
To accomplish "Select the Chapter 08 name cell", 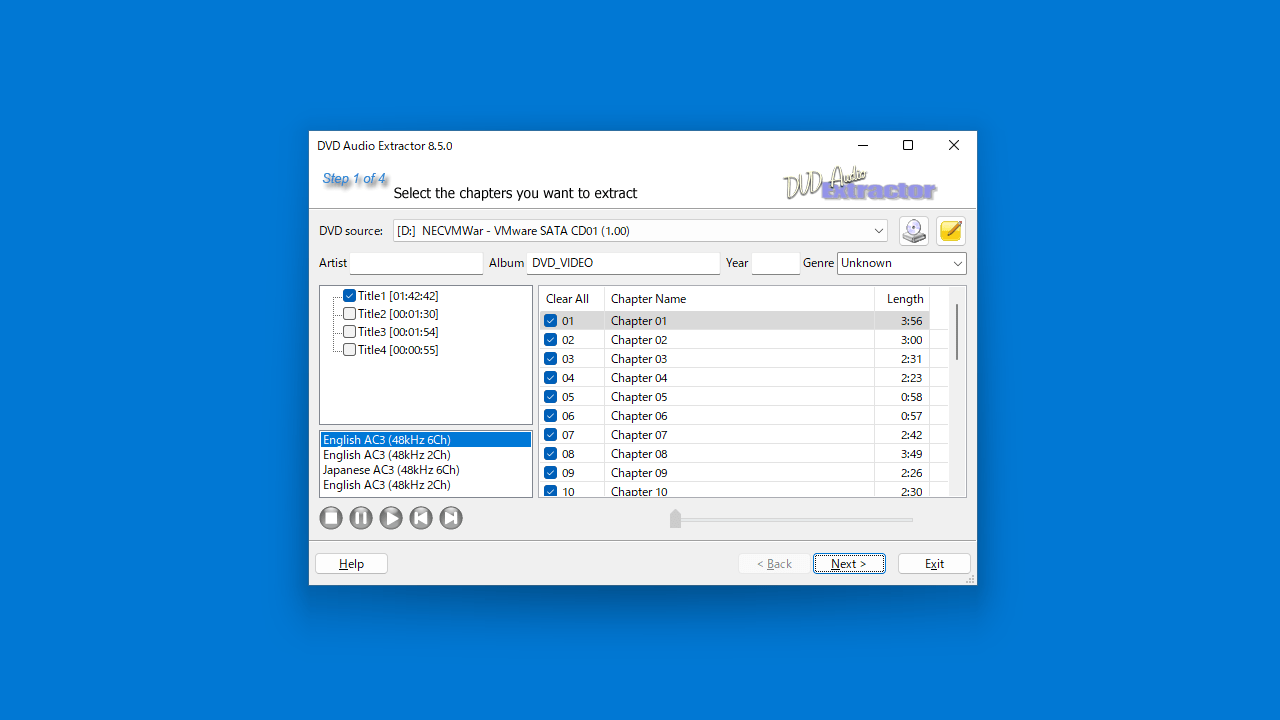I will point(739,454).
